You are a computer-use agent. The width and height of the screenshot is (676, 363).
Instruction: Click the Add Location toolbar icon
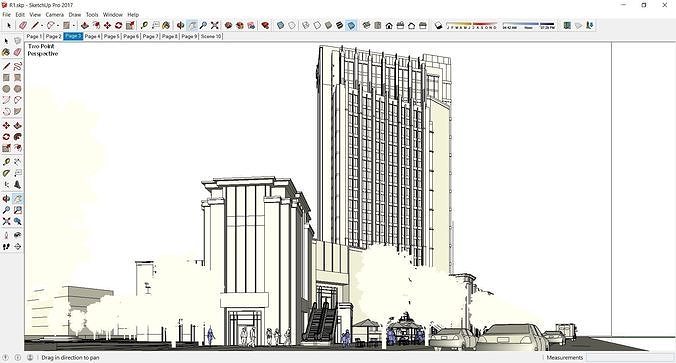567,25
